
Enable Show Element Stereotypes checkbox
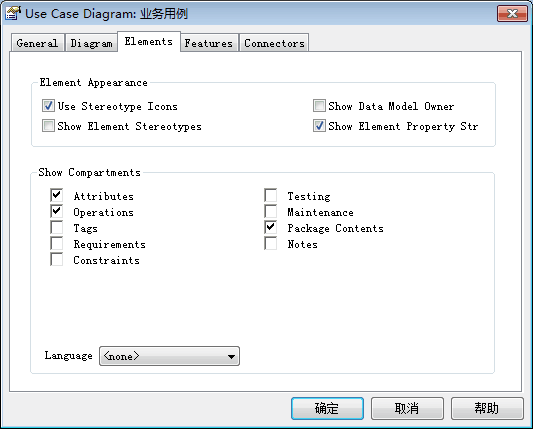coord(48,126)
